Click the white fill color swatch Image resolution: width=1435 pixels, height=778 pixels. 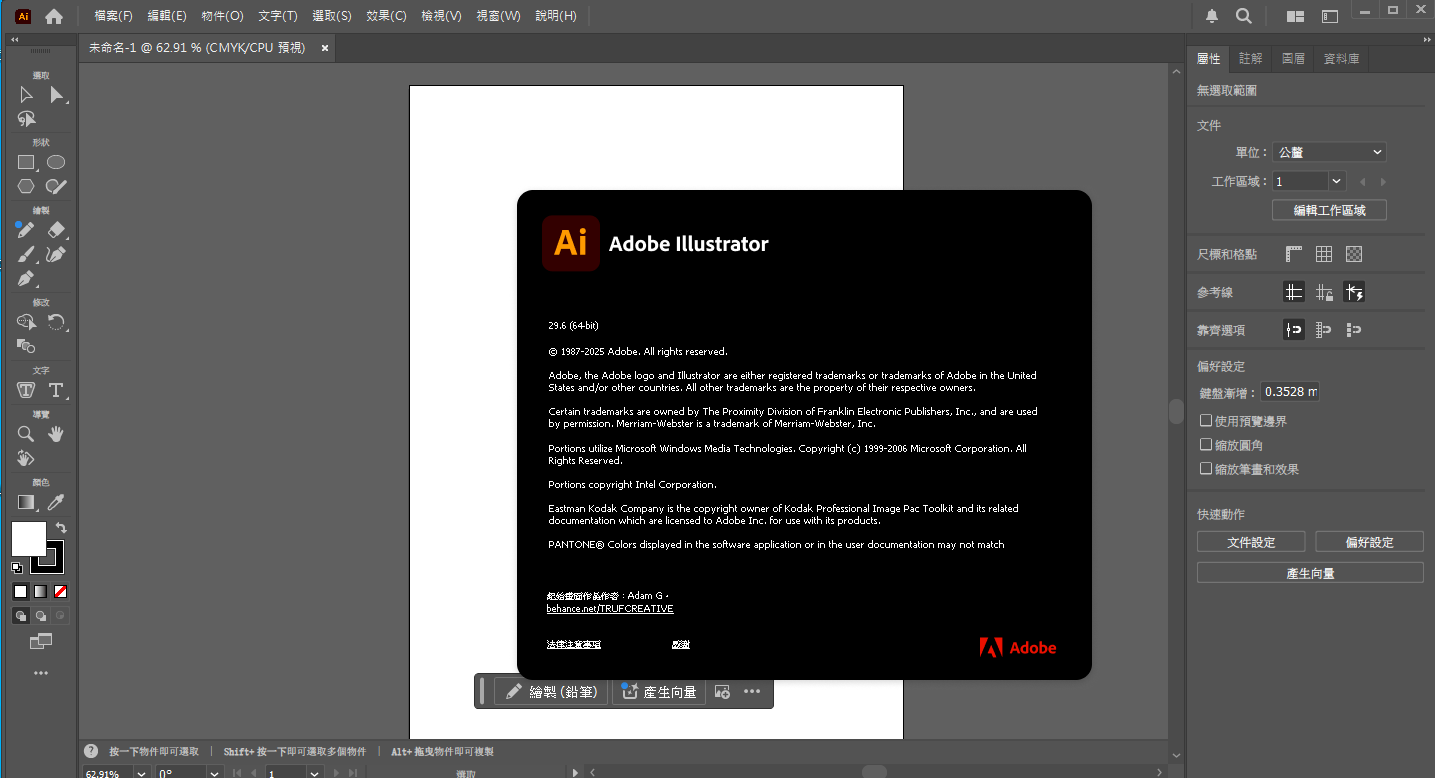coord(29,539)
